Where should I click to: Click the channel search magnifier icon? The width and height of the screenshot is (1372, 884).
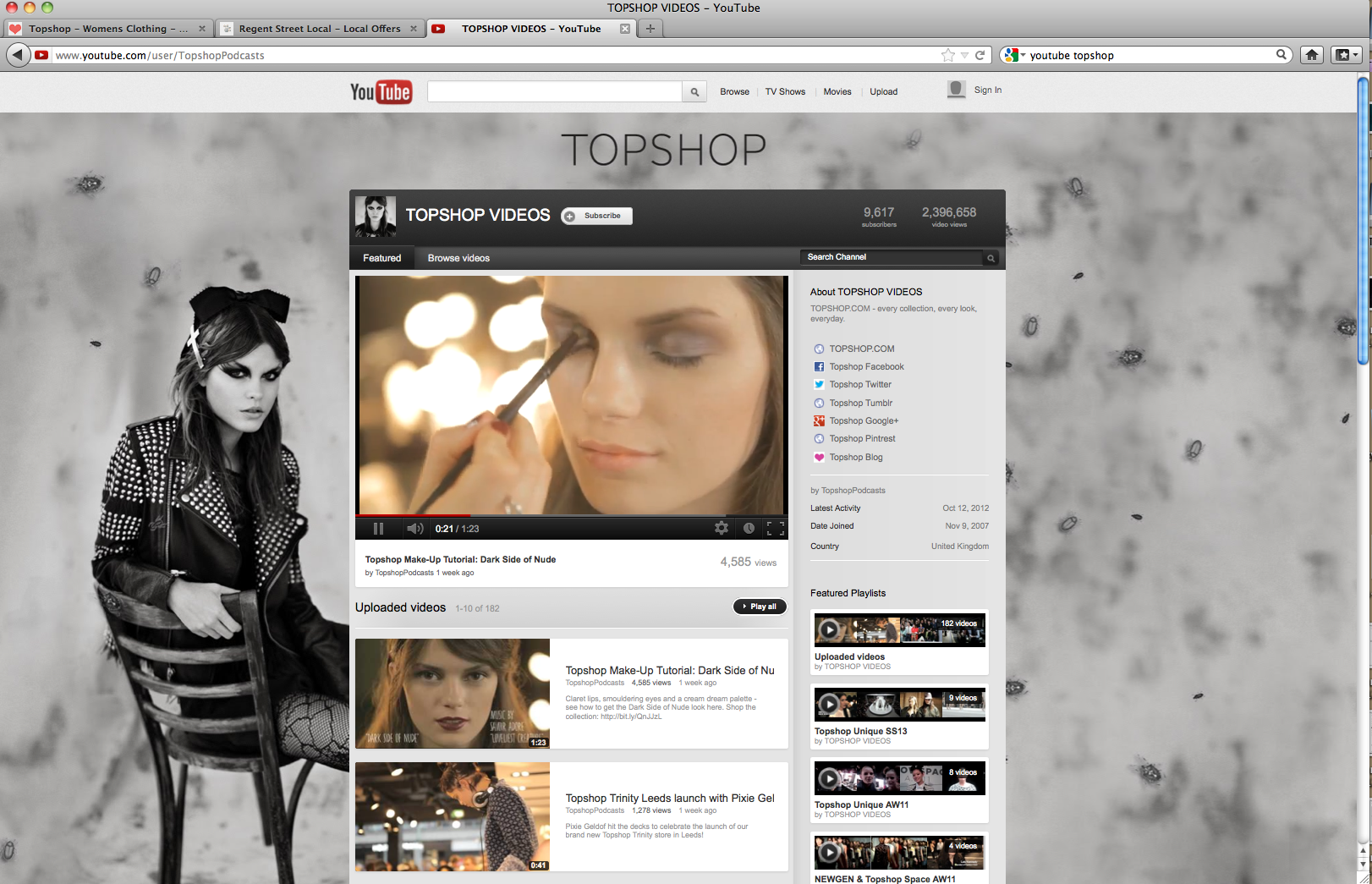pos(991,258)
